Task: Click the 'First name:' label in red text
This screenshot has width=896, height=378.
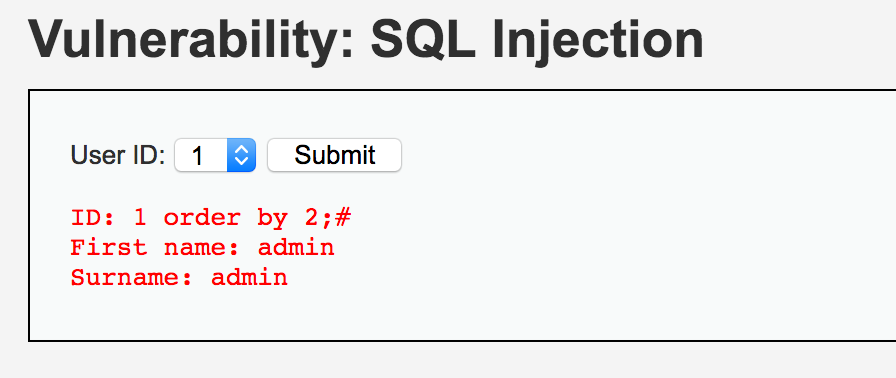Action: click(156, 248)
